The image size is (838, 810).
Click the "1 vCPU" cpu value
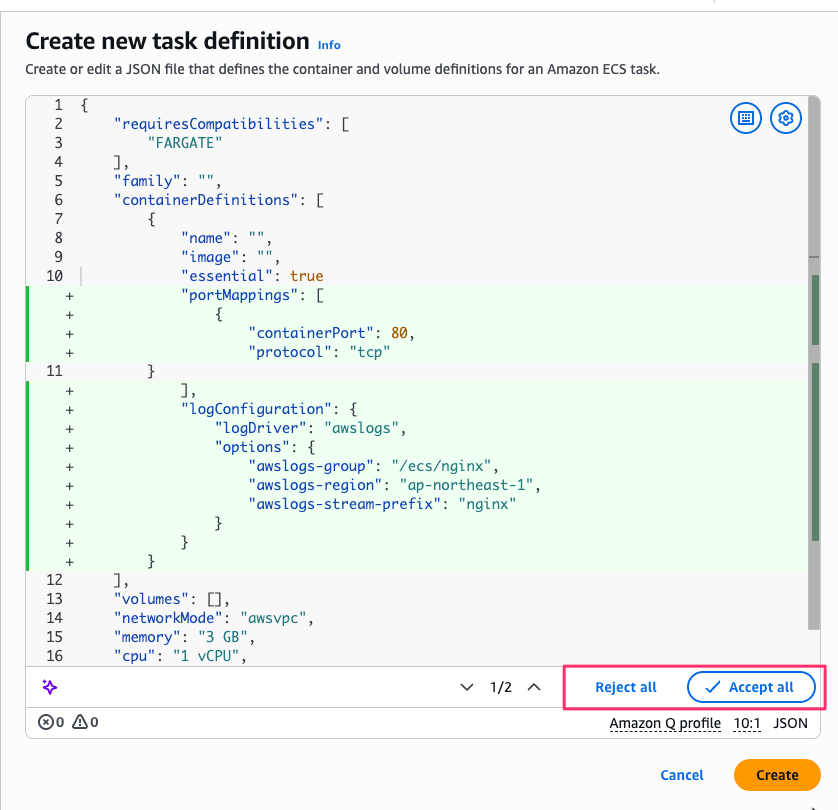tap(206, 656)
